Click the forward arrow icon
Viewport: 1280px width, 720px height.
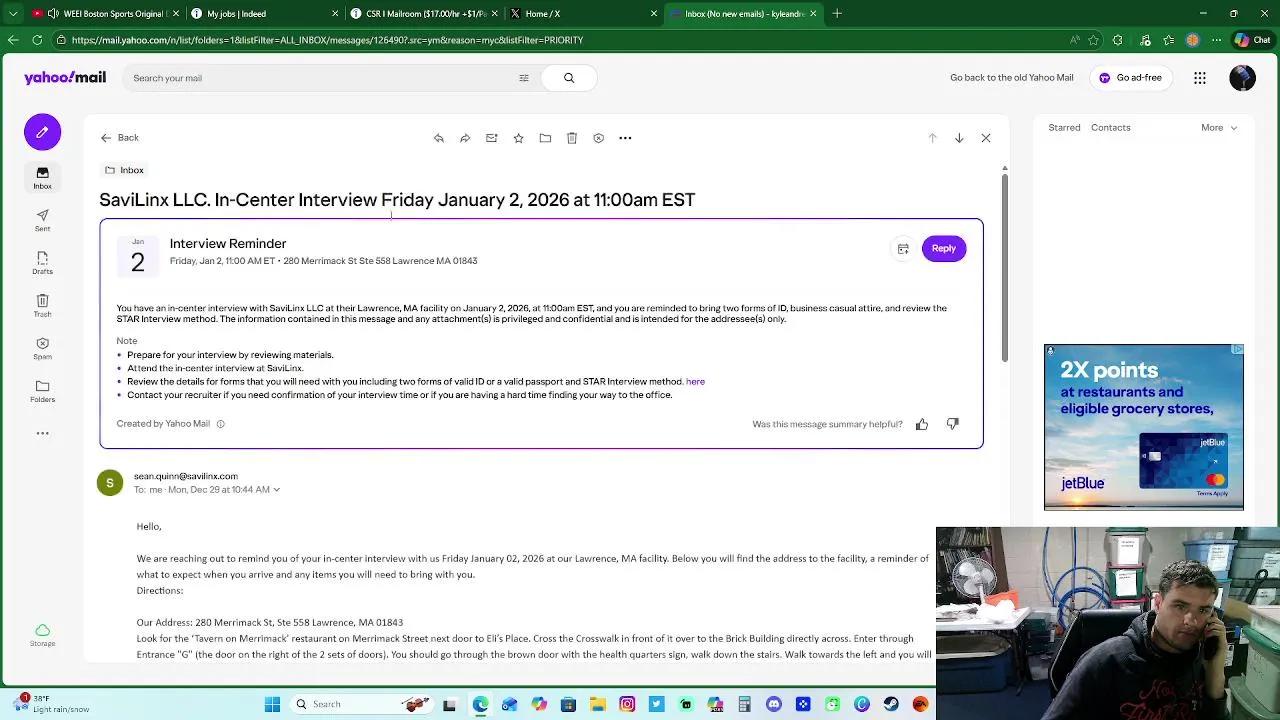click(465, 138)
